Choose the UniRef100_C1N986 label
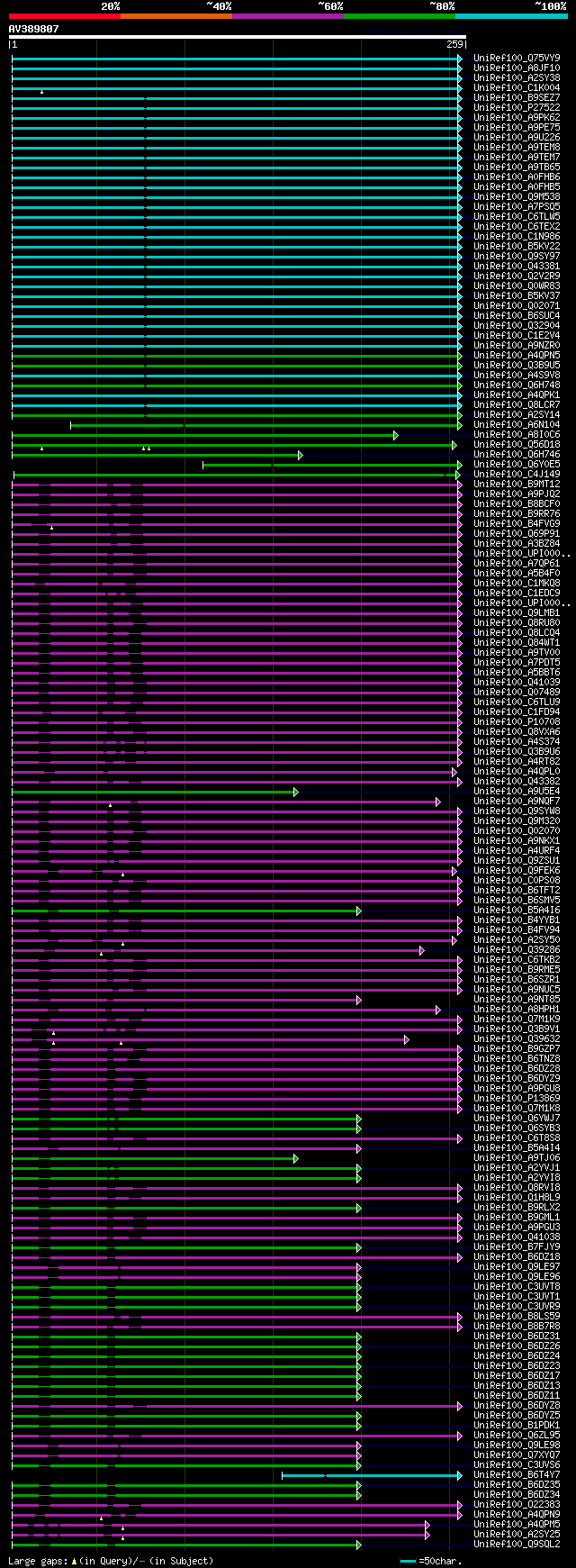The image size is (576, 1568). [x=517, y=236]
